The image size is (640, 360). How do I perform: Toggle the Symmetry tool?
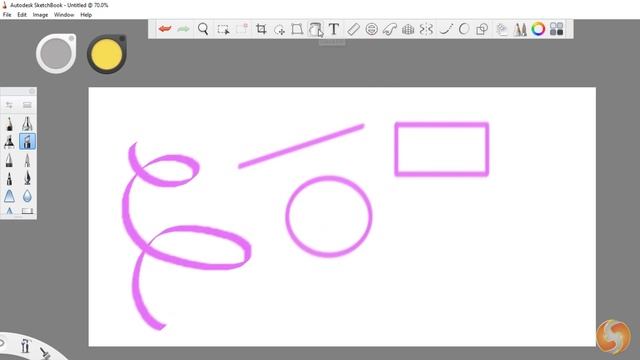coord(426,29)
